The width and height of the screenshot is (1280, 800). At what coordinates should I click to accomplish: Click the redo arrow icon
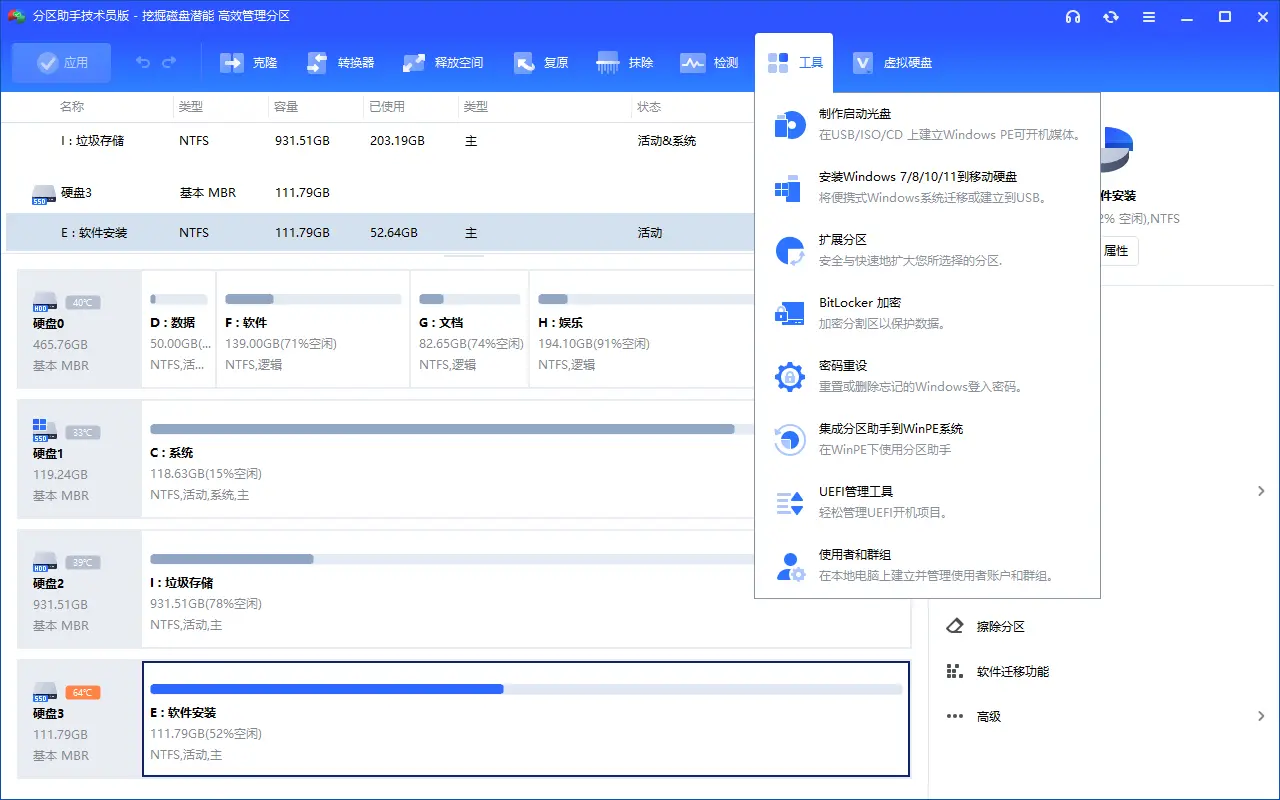169,63
